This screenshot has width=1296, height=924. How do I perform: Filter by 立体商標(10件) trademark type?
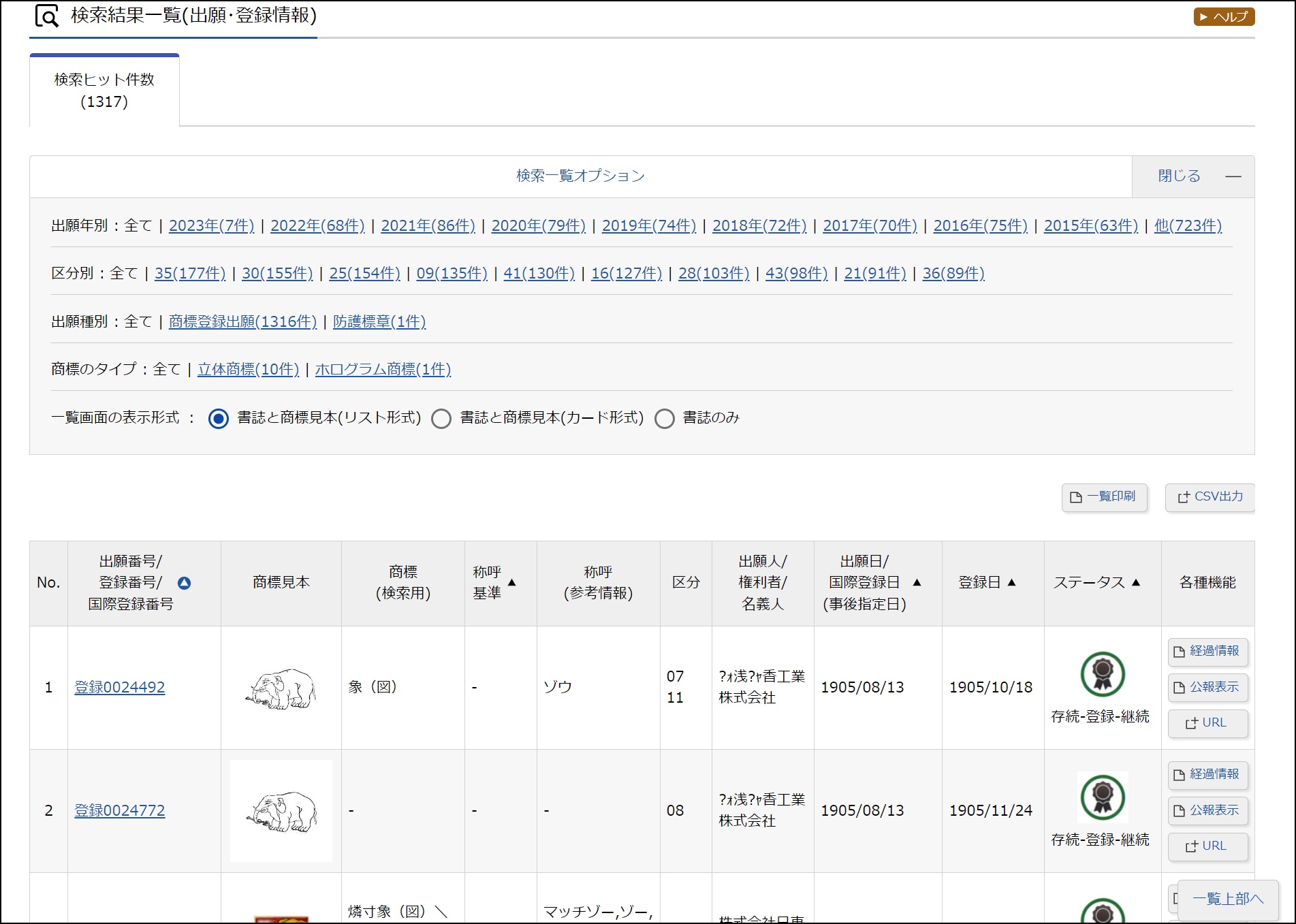click(x=248, y=369)
